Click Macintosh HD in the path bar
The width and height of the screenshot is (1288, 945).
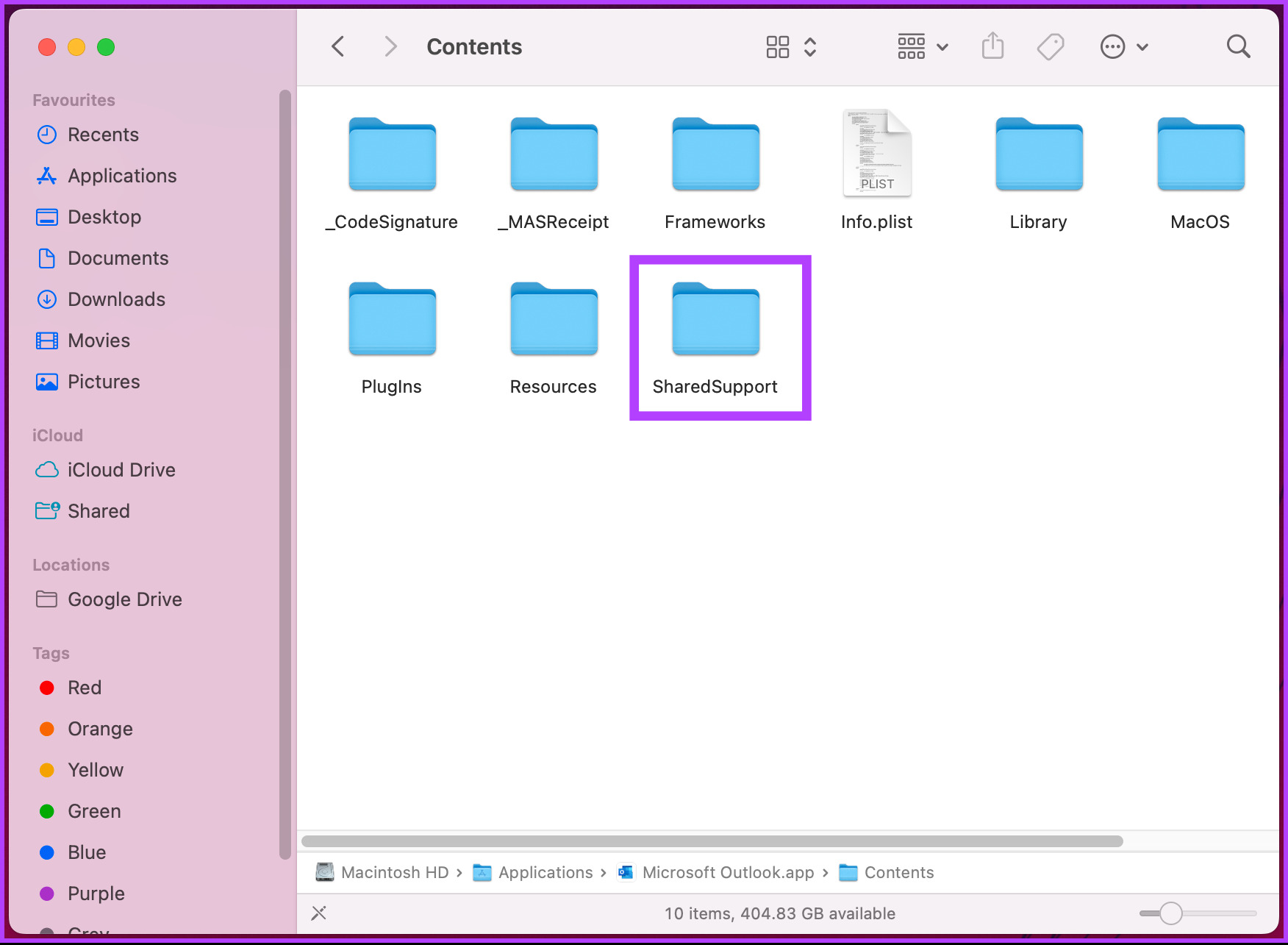point(395,872)
